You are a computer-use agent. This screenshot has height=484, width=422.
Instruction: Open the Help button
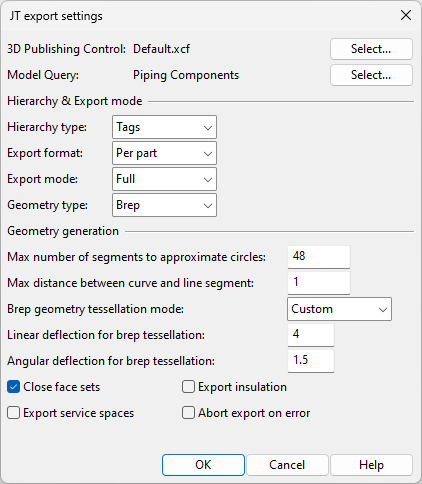point(371,465)
